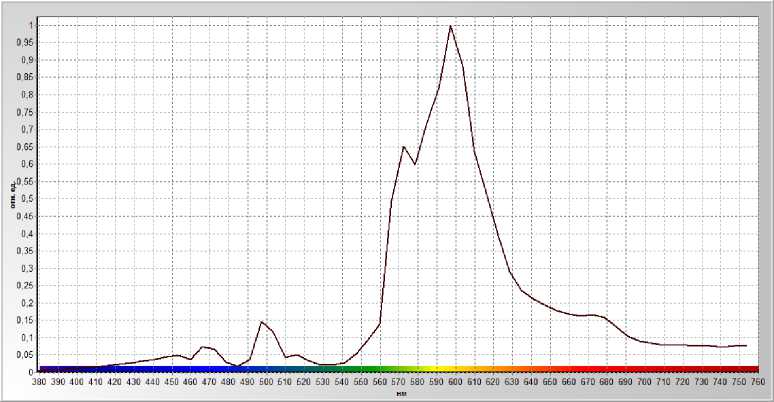This screenshot has height=402, width=774.
Task: Click the x-axis label 400
Action: pyautogui.click(x=77, y=382)
